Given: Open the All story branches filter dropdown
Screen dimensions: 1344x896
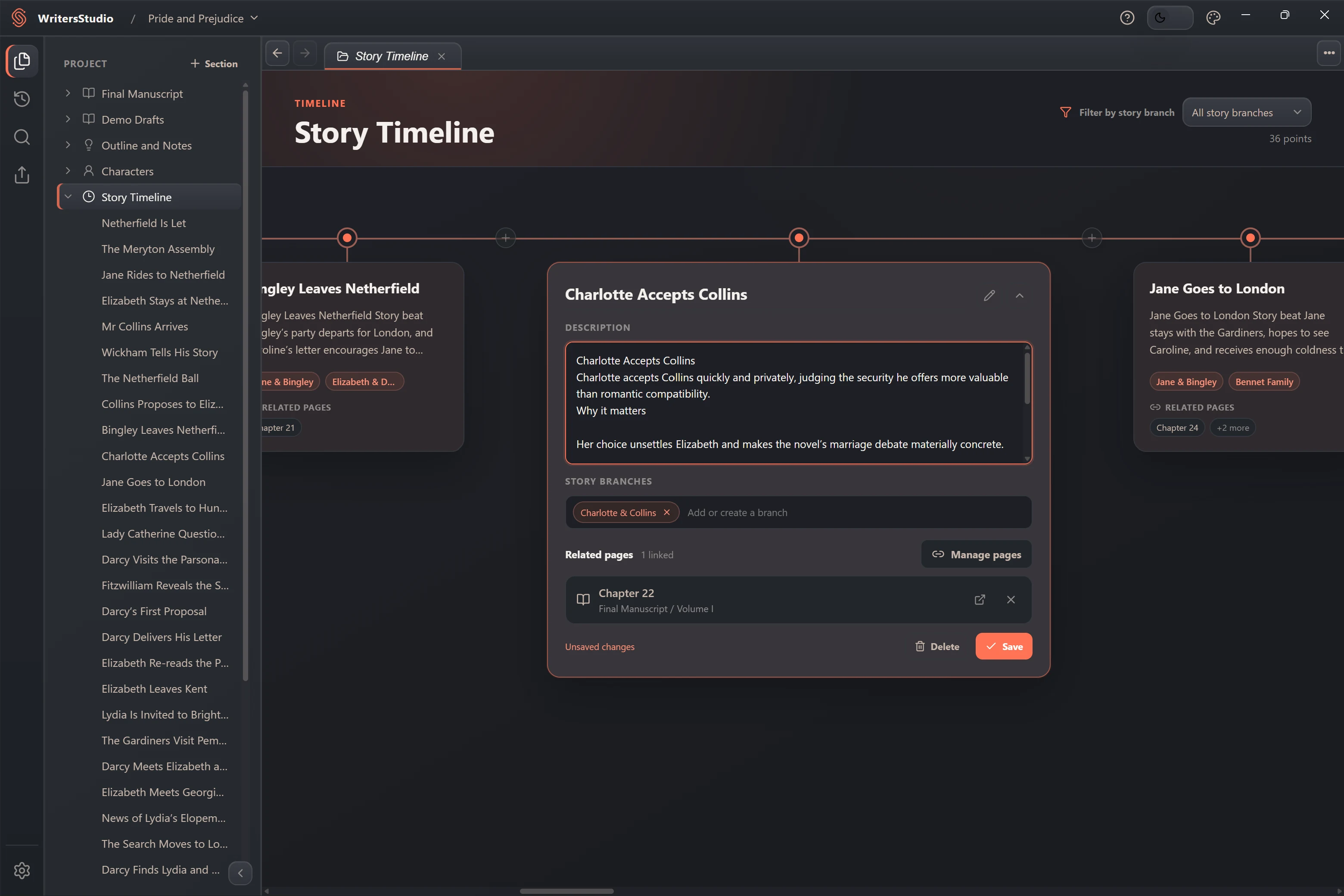Looking at the screenshot, I should (1246, 112).
